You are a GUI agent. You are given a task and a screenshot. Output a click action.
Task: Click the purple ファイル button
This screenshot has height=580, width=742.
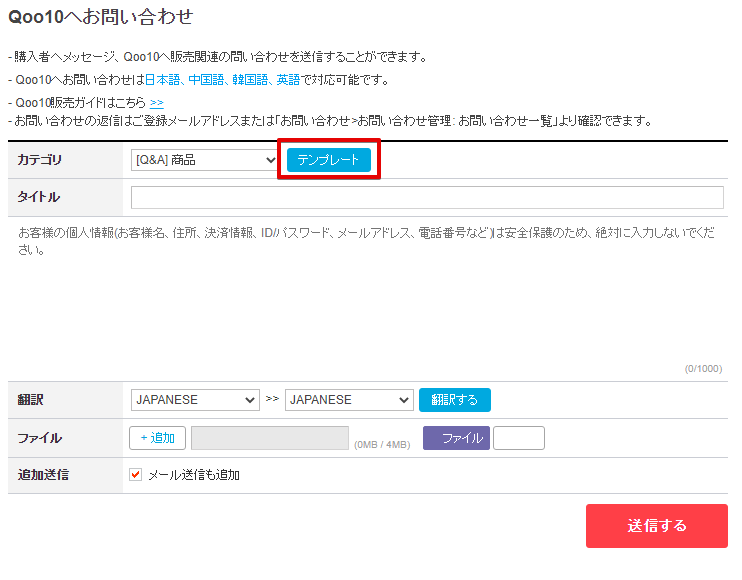pyautogui.click(x=456, y=438)
